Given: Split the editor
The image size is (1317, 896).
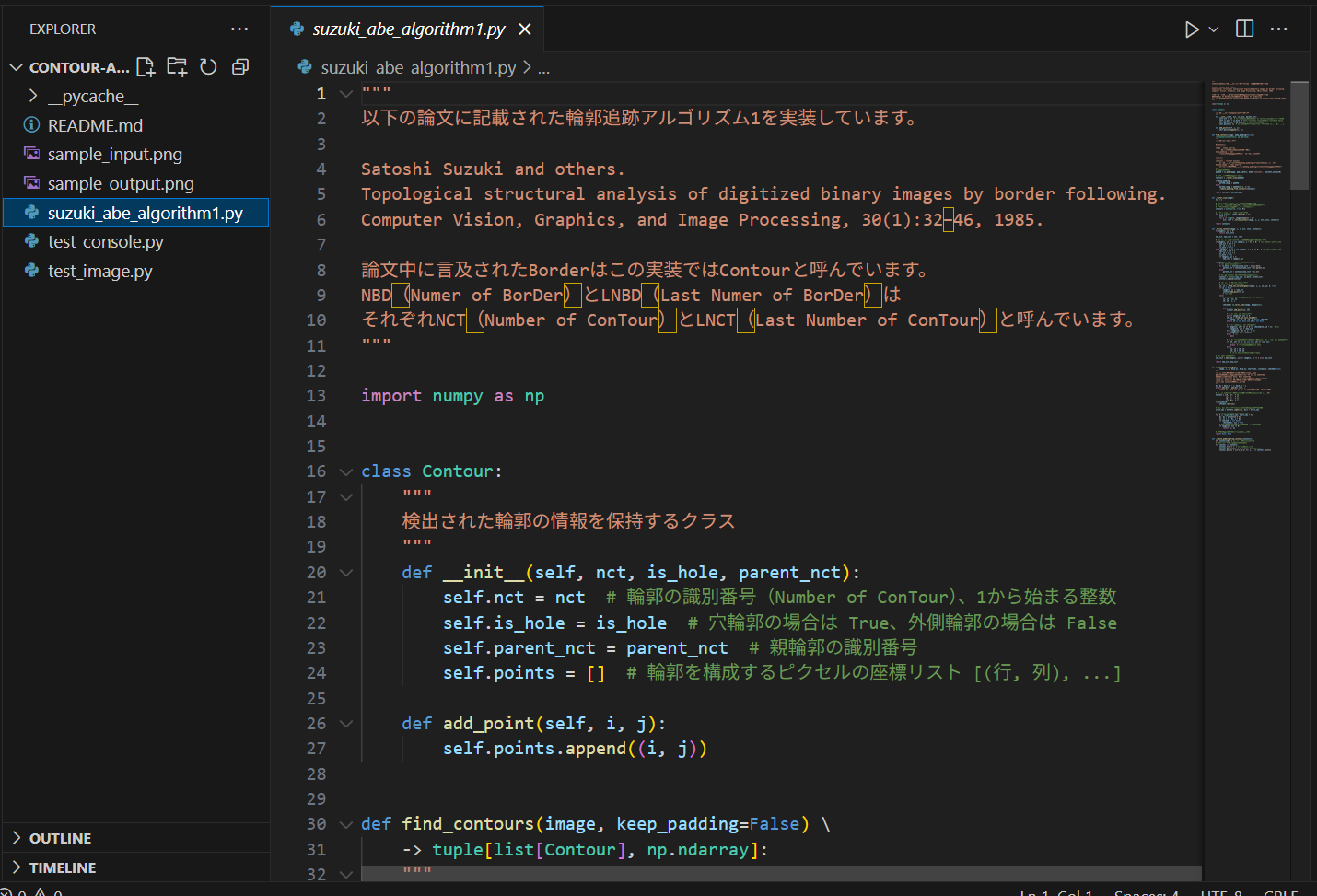Looking at the screenshot, I should pyautogui.click(x=1244, y=29).
